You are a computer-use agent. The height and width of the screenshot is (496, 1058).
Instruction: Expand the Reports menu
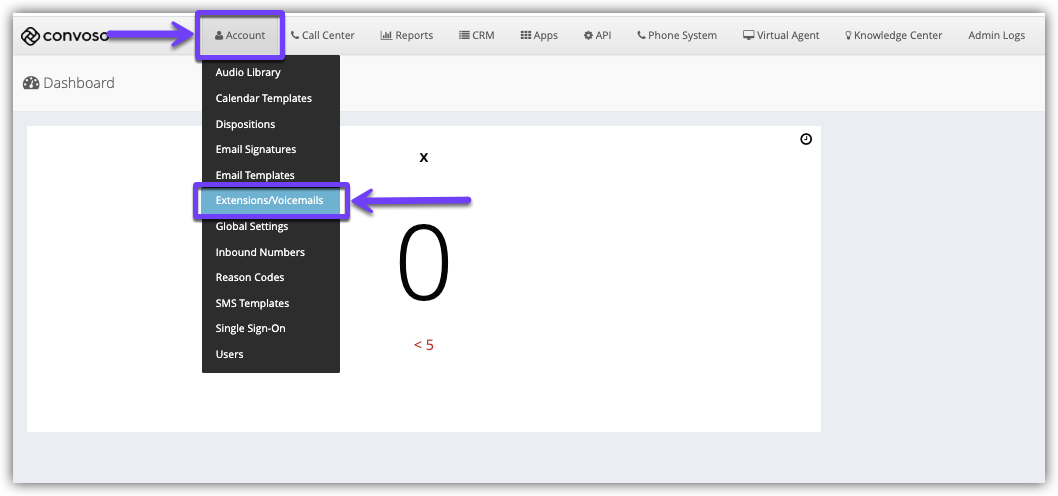coord(406,36)
